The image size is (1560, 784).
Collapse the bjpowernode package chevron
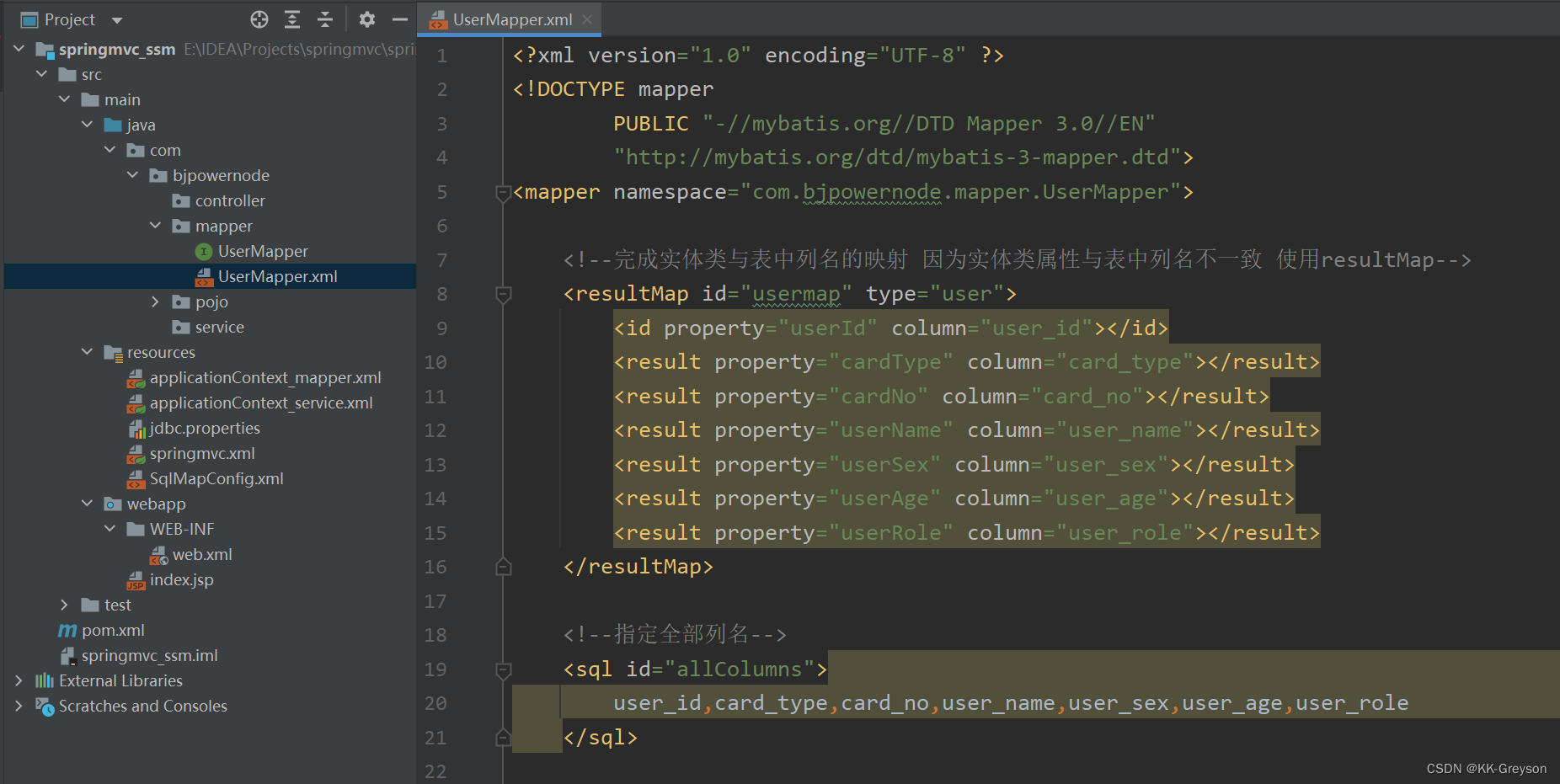coord(133,175)
